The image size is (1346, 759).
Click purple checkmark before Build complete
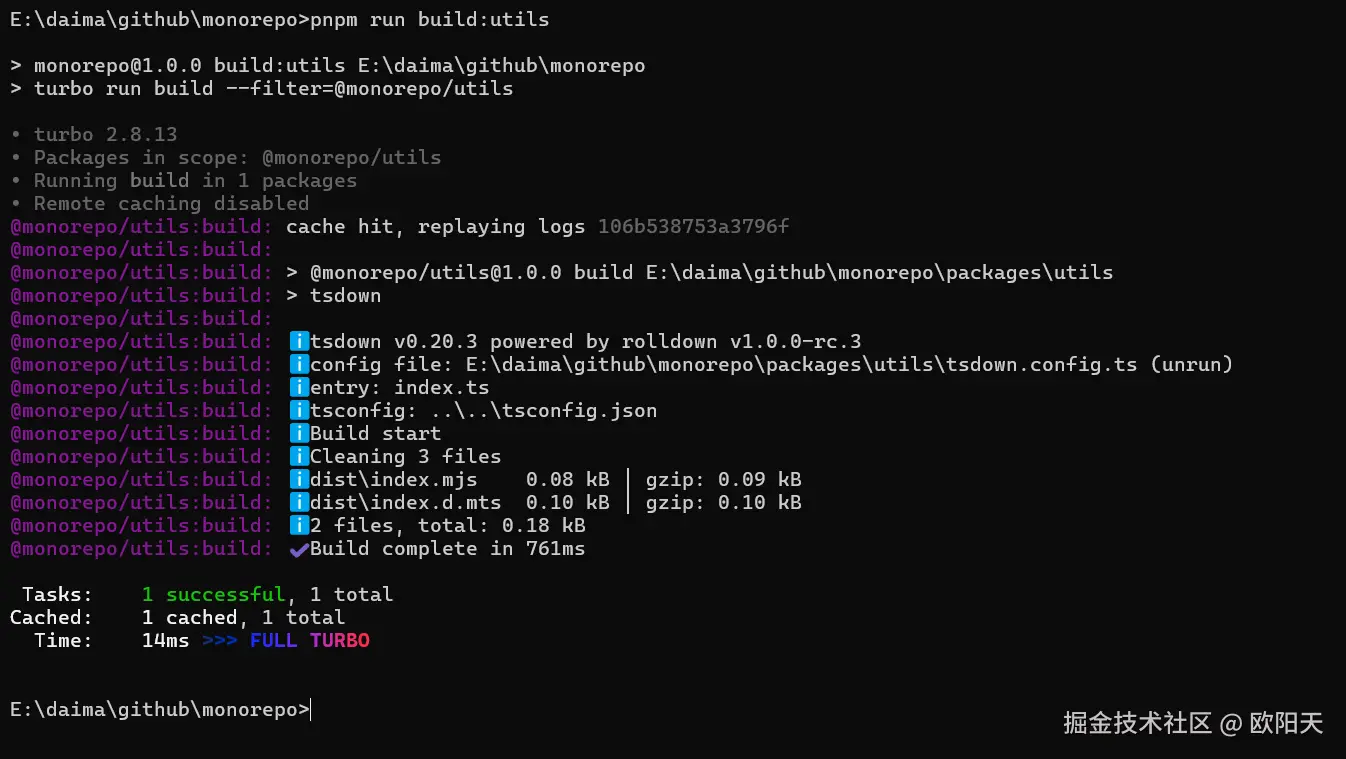point(298,549)
